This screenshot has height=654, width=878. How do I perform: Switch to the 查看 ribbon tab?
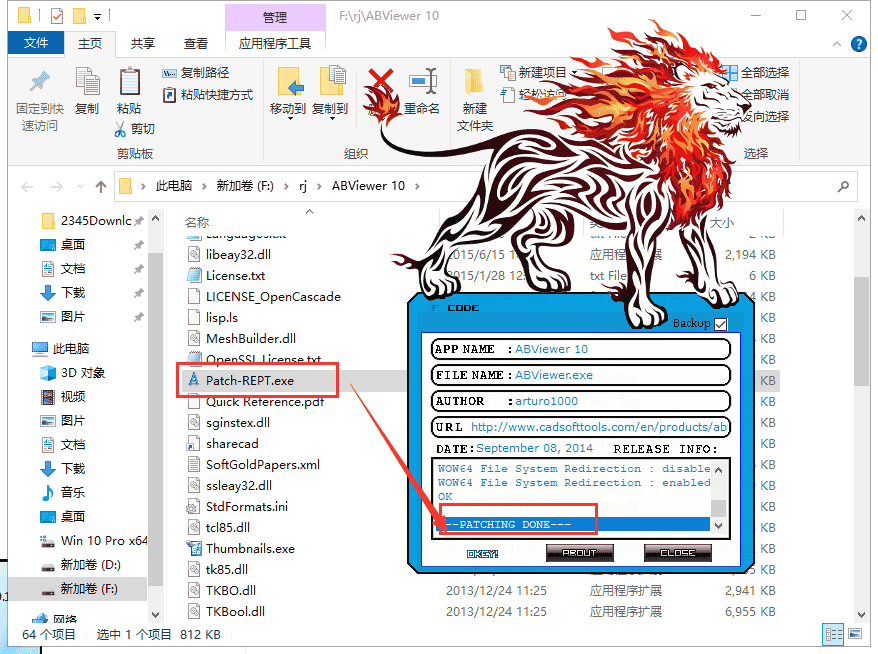(195, 44)
